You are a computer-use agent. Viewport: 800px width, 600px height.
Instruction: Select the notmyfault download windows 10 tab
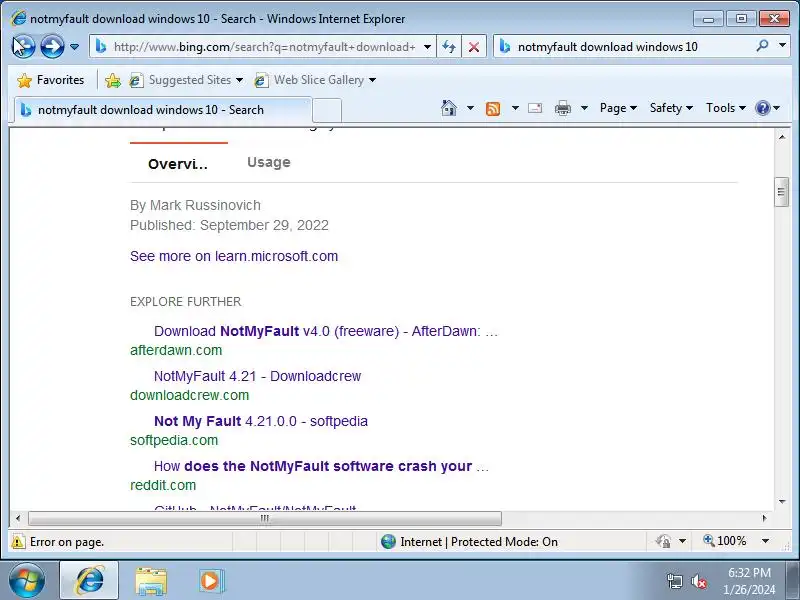[162, 110]
